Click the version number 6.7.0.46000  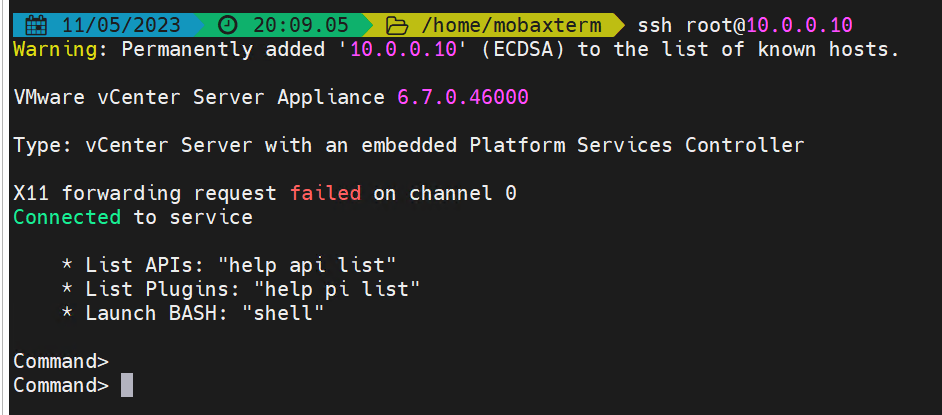point(462,97)
